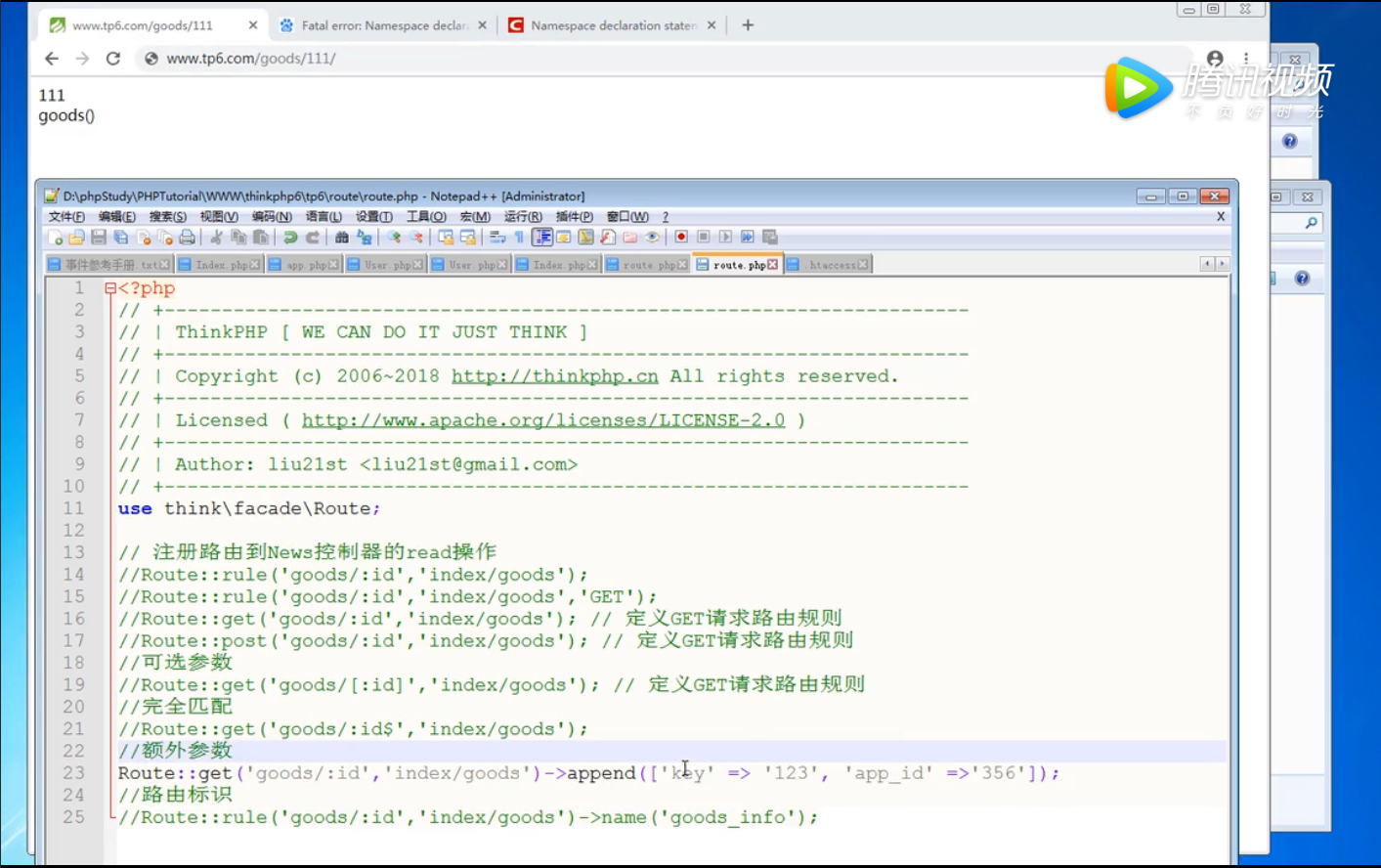Image resolution: width=1381 pixels, height=868 pixels.
Task: Run macro multiple times icon
Action: pos(748,238)
